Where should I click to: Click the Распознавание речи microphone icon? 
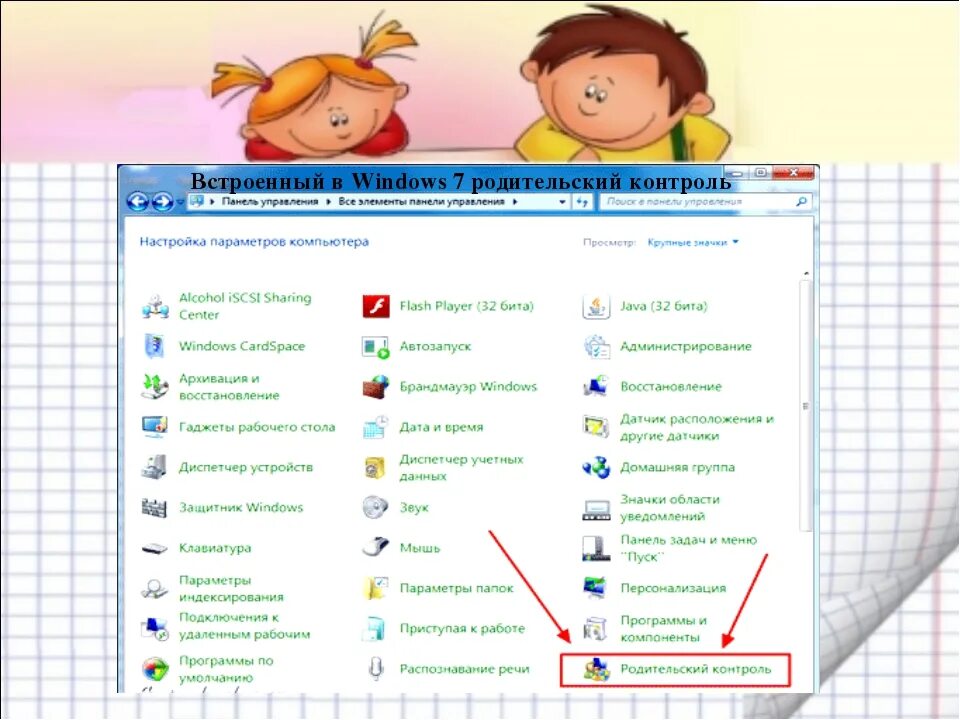tap(376, 669)
